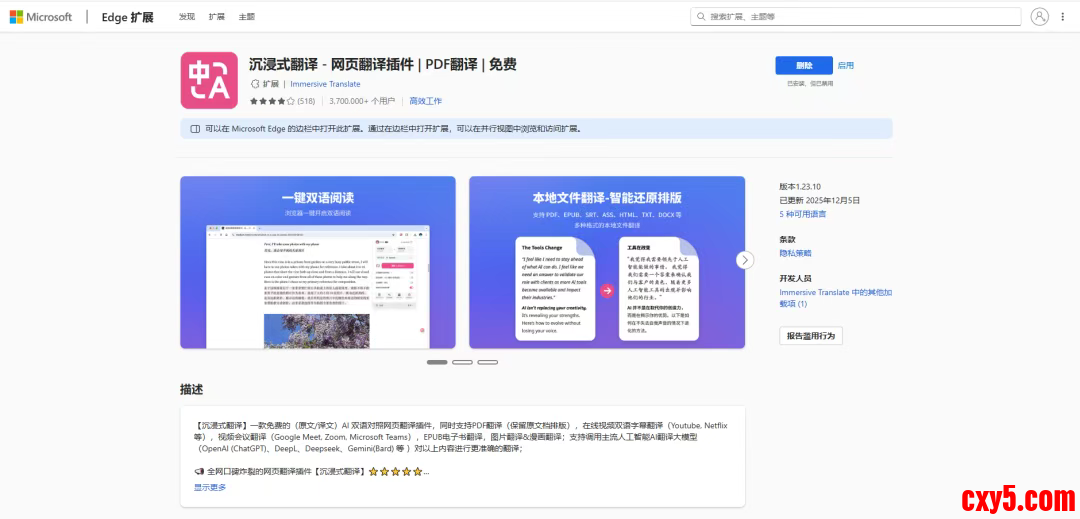This screenshot has width=1080, height=519.
Task: Click the next screenshot arrow in carousel
Action: coord(745,260)
